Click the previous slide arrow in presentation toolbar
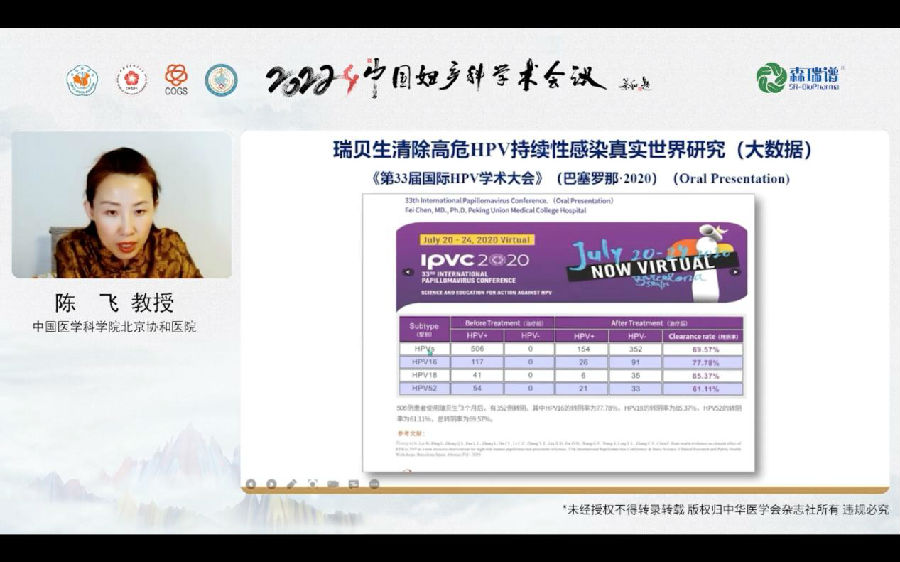Screen dimensions: 900x562 (253, 484)
